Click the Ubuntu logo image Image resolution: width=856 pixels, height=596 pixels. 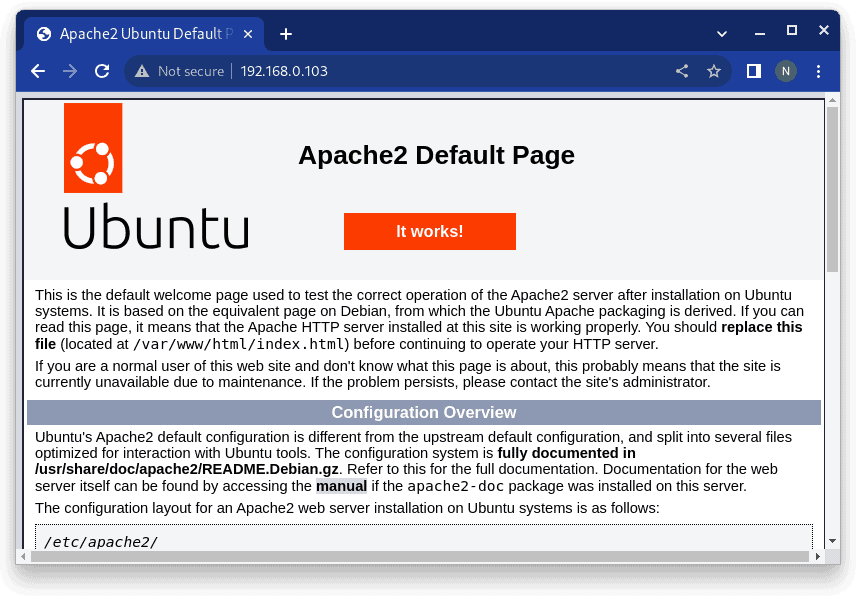click(155, 176)
